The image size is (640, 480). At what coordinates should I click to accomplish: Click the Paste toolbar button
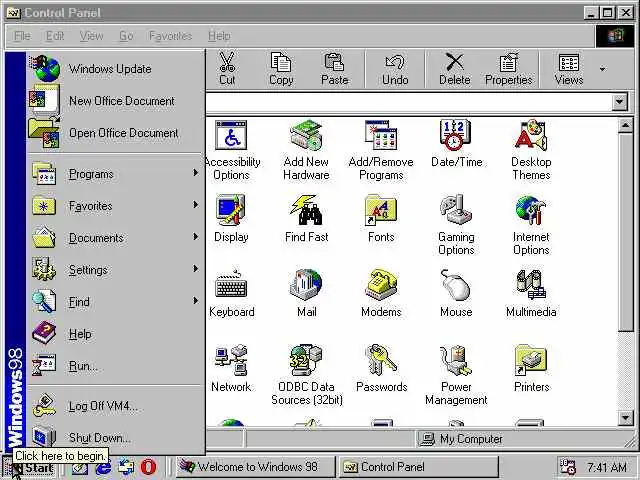tap(334, 69)
